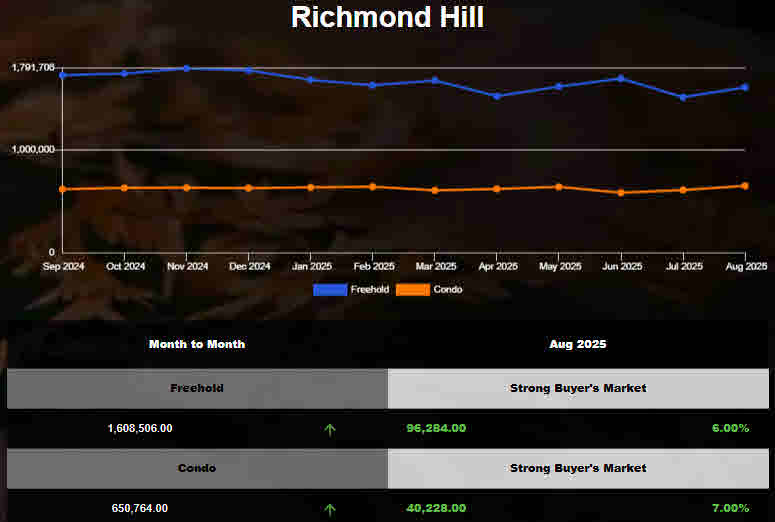This screenshot has width=775, height=522.
Task: Click the Freehold data point for Apr 2025
Action: 497,96
